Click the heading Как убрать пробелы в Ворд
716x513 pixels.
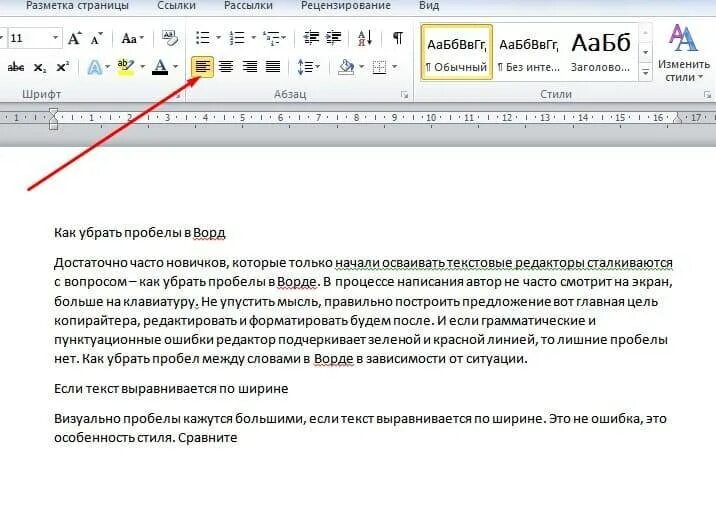coord(140,233)
